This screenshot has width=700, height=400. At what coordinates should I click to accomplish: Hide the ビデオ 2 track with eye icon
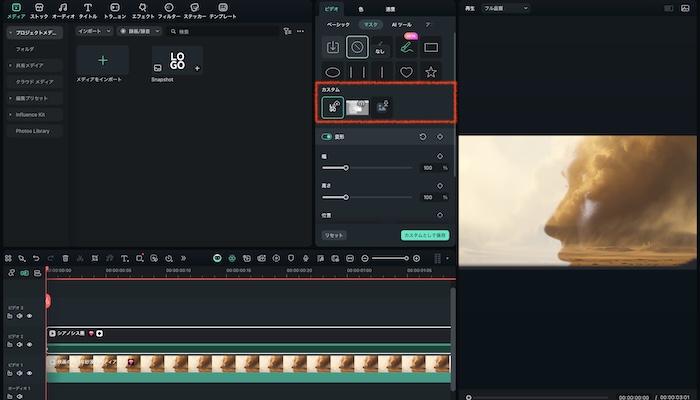29,344
